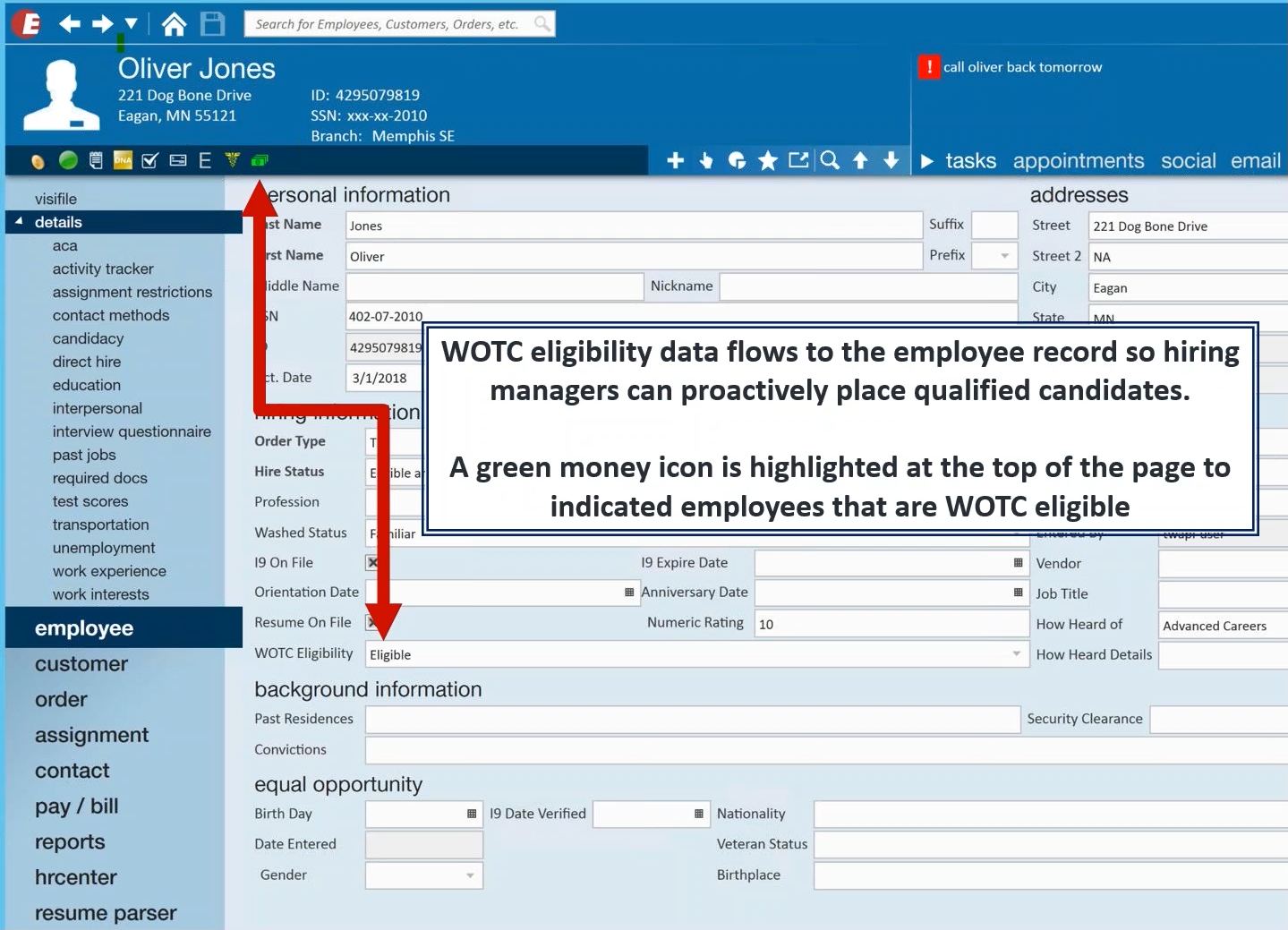Viewport: 1288px width, 930px height.
Task: Click the green money WOTC icon
Action: [260, 160]
